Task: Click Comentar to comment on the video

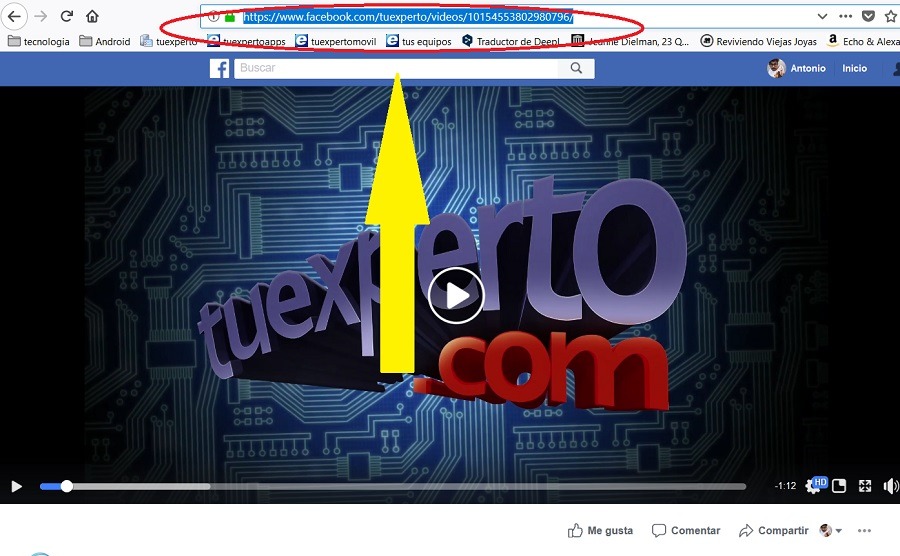Action: pyautogui.click(x=686, y=531)
